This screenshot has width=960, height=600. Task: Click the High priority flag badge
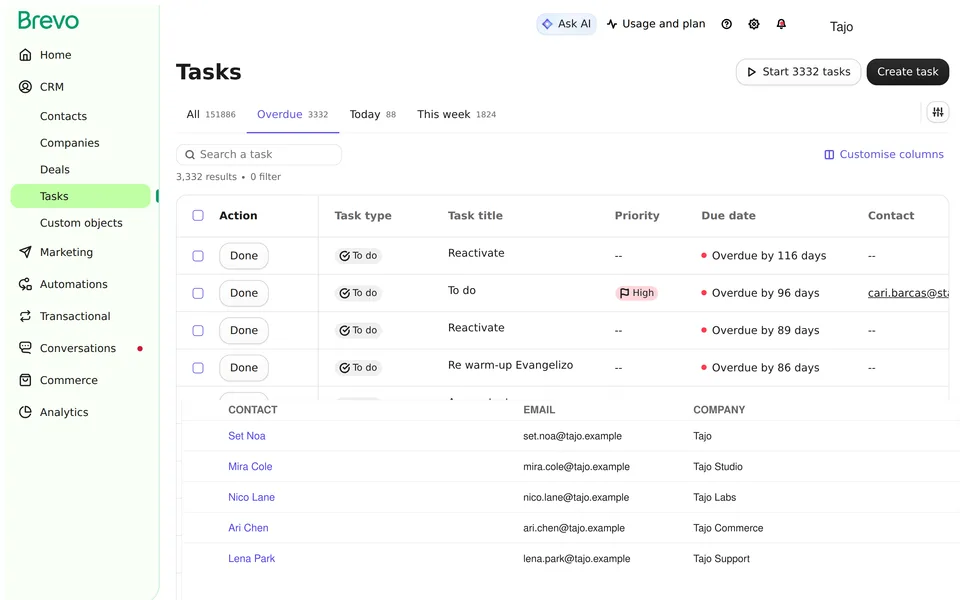pyautogui.click(x=637, y=293)
